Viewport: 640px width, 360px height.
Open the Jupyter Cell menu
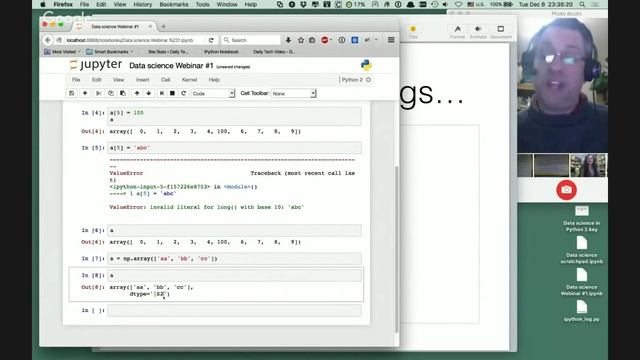point(165,80)
